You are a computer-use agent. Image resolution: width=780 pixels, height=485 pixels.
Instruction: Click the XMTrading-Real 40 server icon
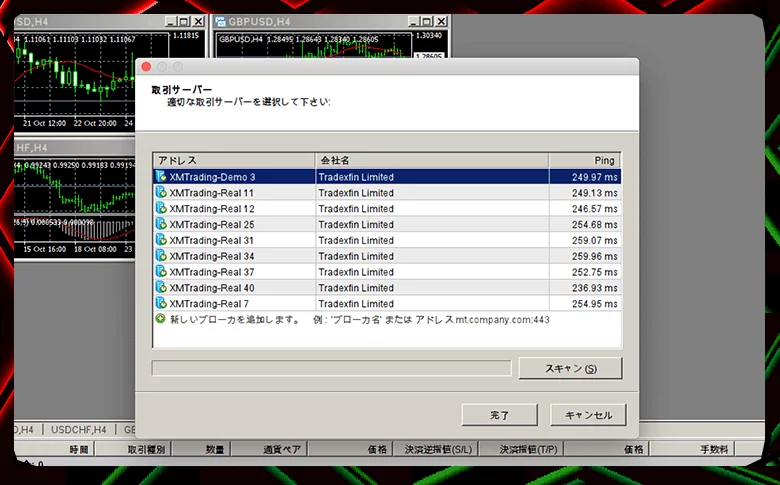coord(161,288)
